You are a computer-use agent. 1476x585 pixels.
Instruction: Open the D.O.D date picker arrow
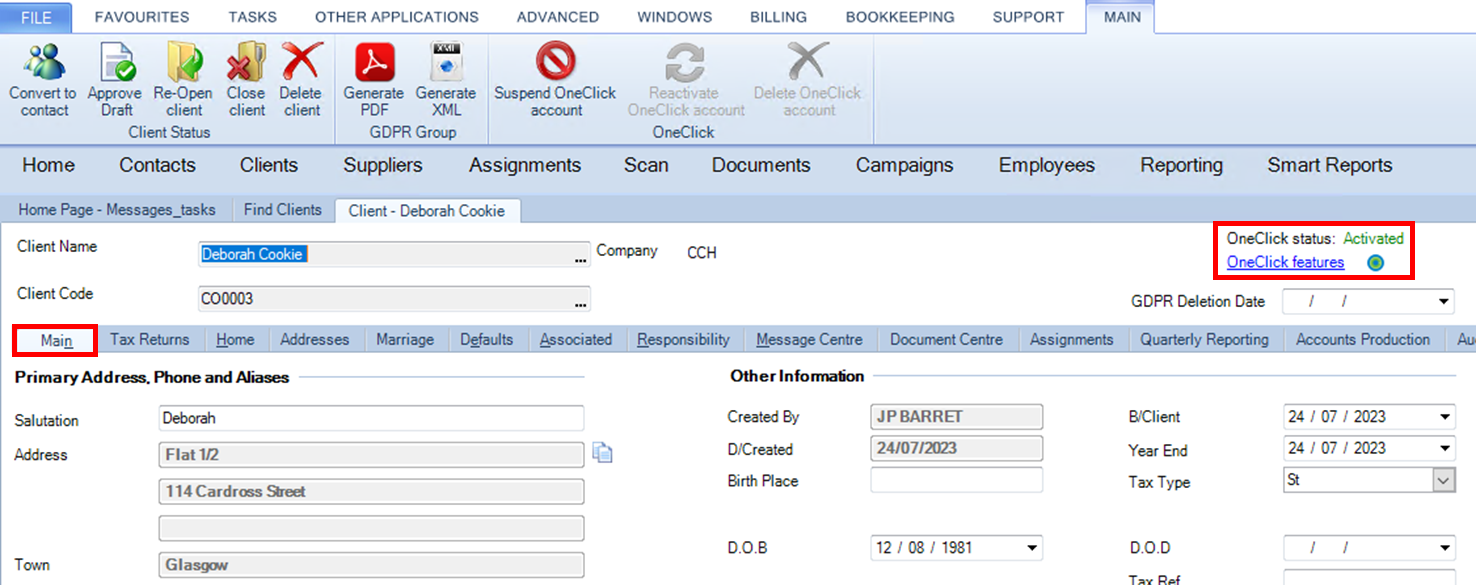click(x=1445, y=548)
